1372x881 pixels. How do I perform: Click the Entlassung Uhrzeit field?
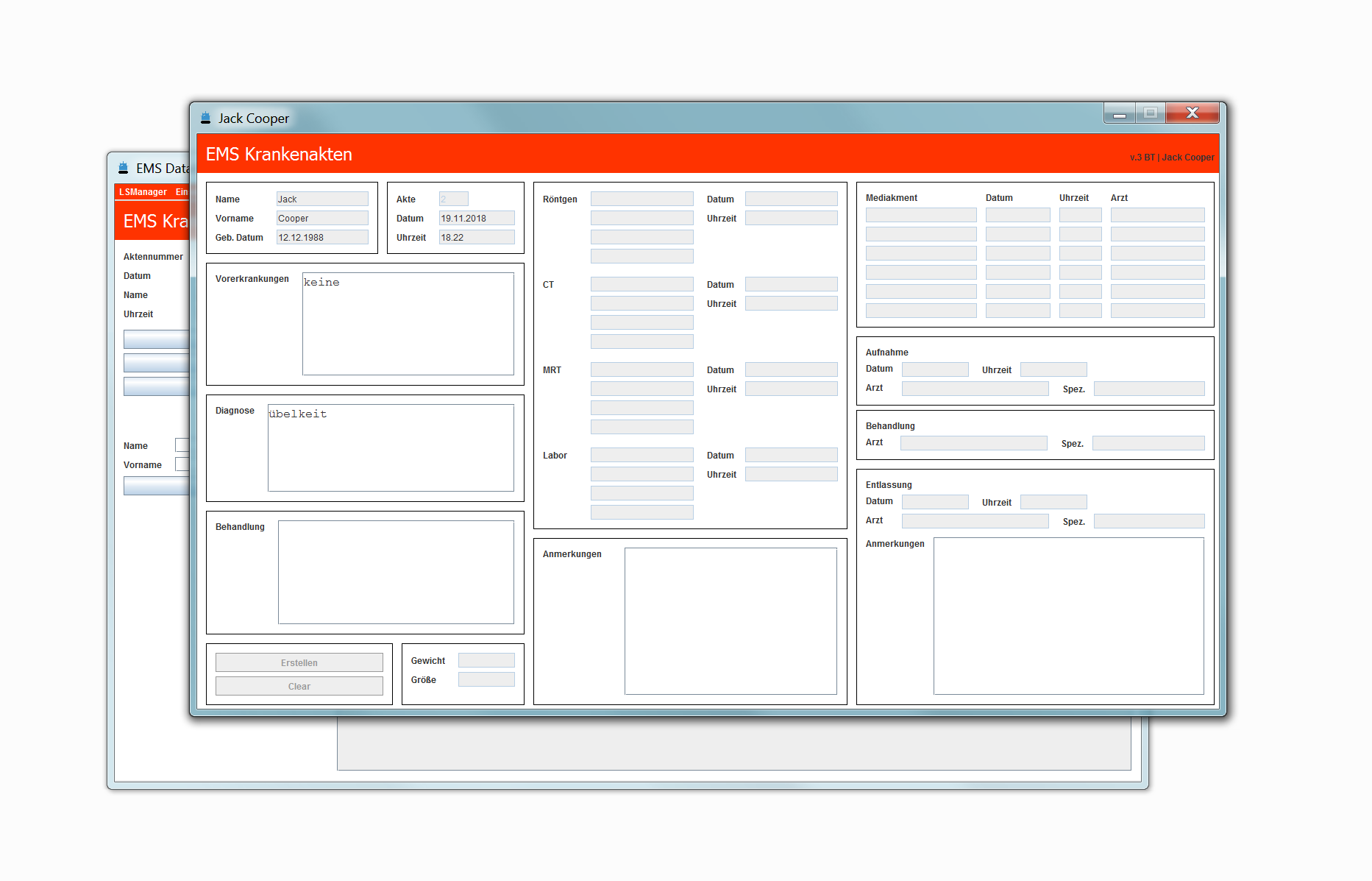click(1053, 502)
